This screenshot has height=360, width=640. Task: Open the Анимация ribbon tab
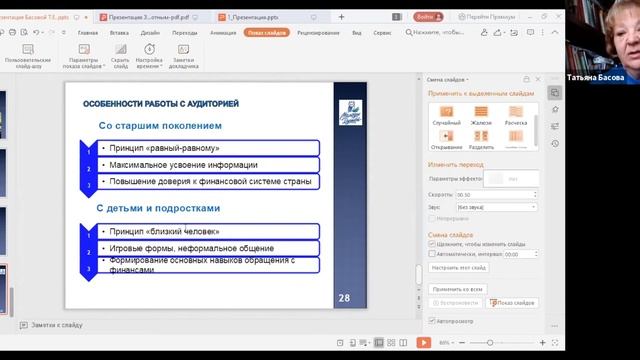coord(223,33)
